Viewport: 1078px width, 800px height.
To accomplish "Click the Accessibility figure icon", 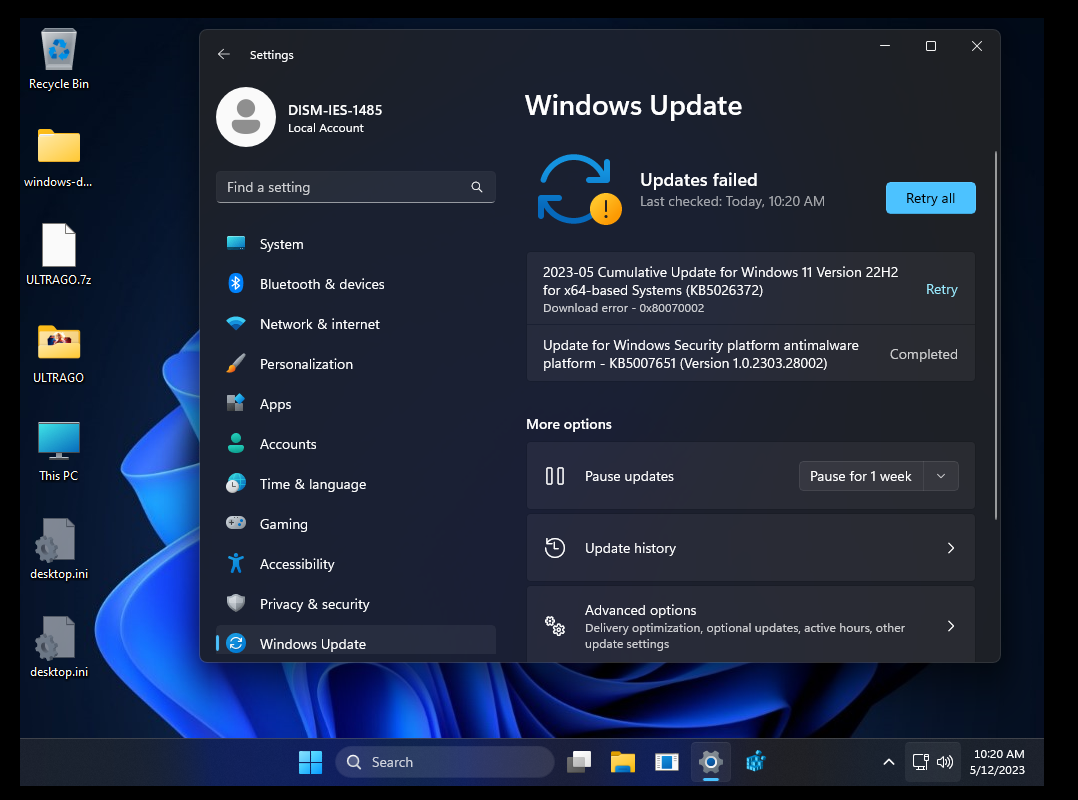I will coord(236,563).
